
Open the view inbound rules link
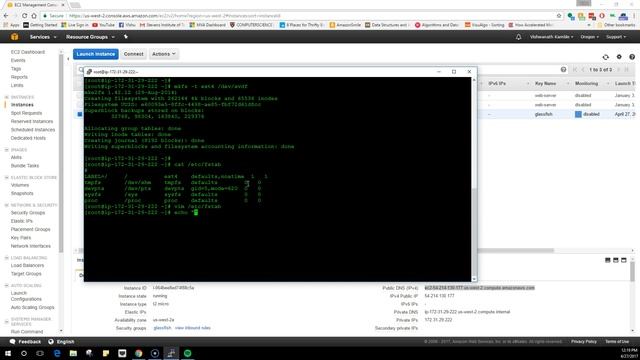(193, 328)
